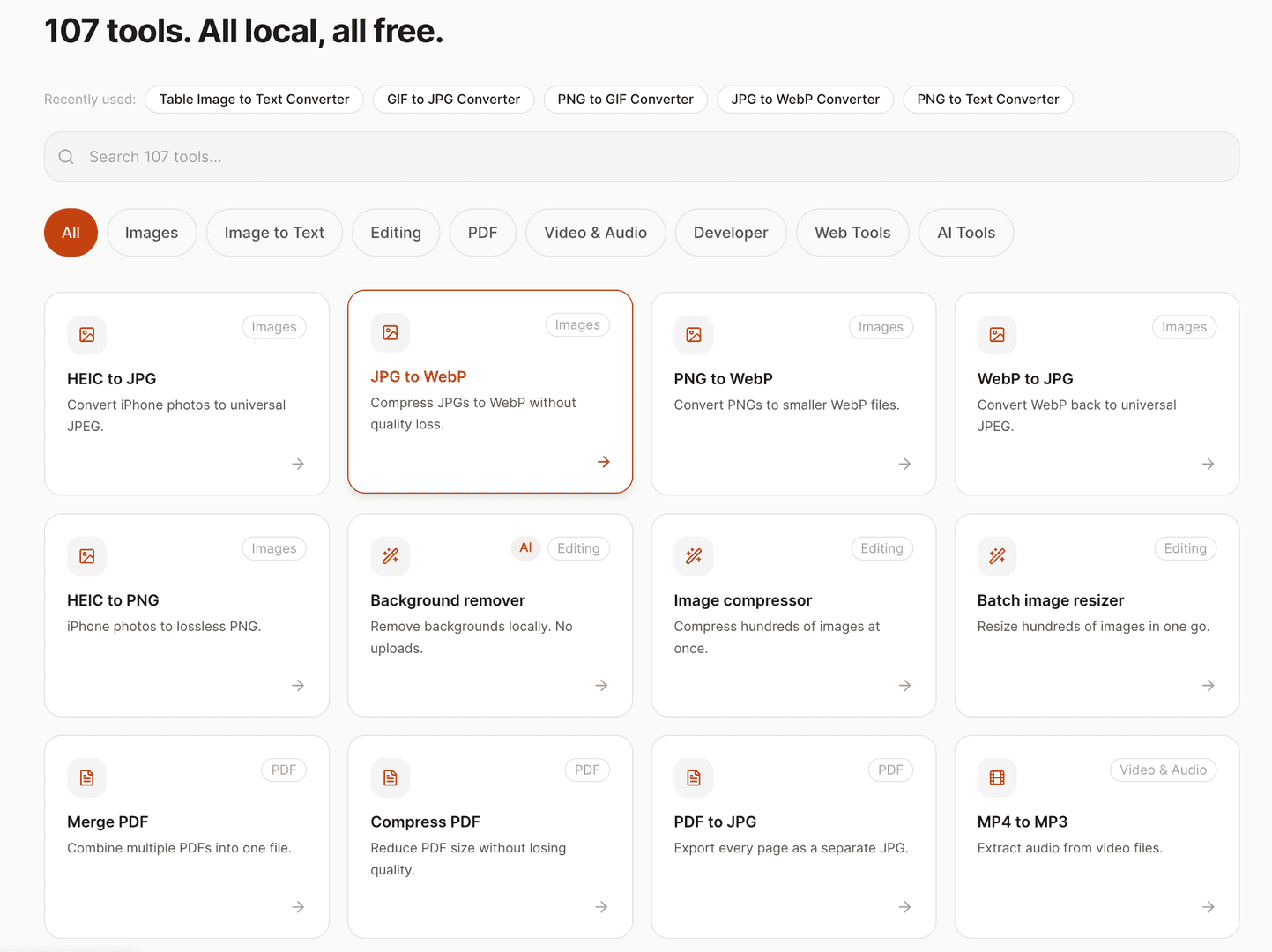This screenshot has width=1272, height=952.
Task: Focus the Search 107 tools field
Action: pos(642,157)
